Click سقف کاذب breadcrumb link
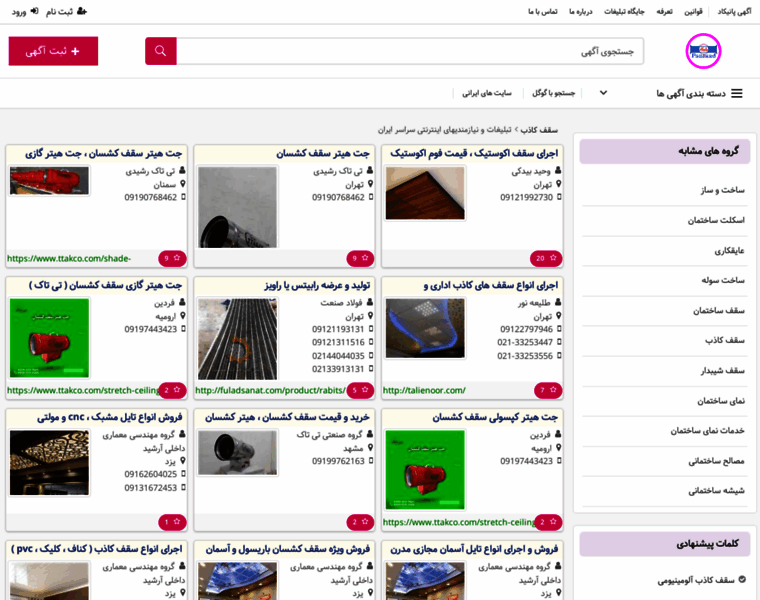The image size is (760, 600). (x=539, y=130)
